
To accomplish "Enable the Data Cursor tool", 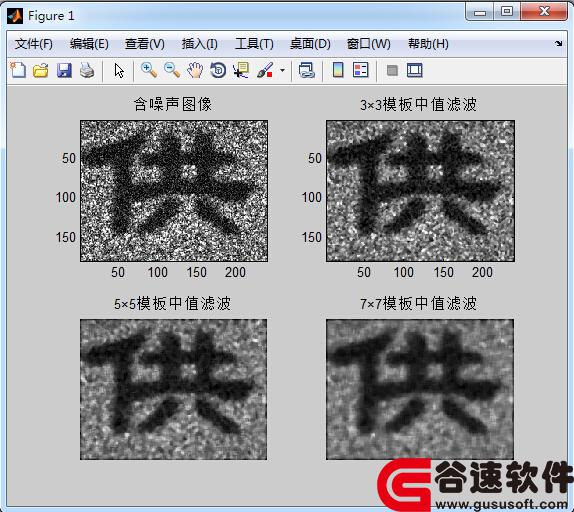I will click(241, 70).
